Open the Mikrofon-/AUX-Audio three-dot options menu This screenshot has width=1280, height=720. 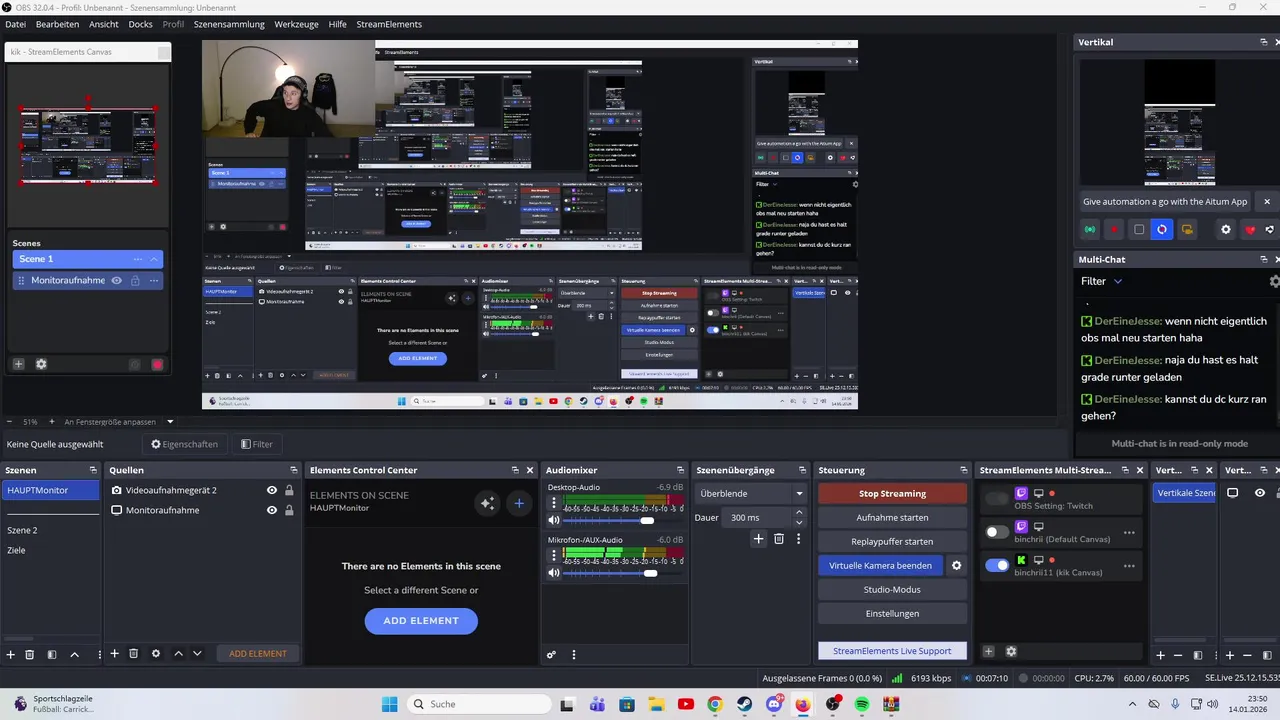[554, 553]
